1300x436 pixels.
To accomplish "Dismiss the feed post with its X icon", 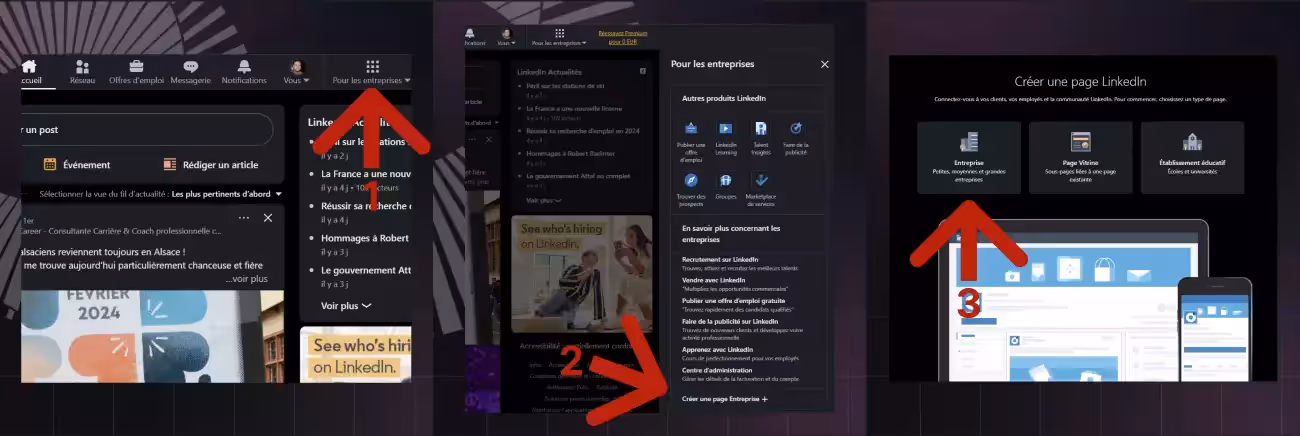I will pyautogui.click(x=268, y=218).
